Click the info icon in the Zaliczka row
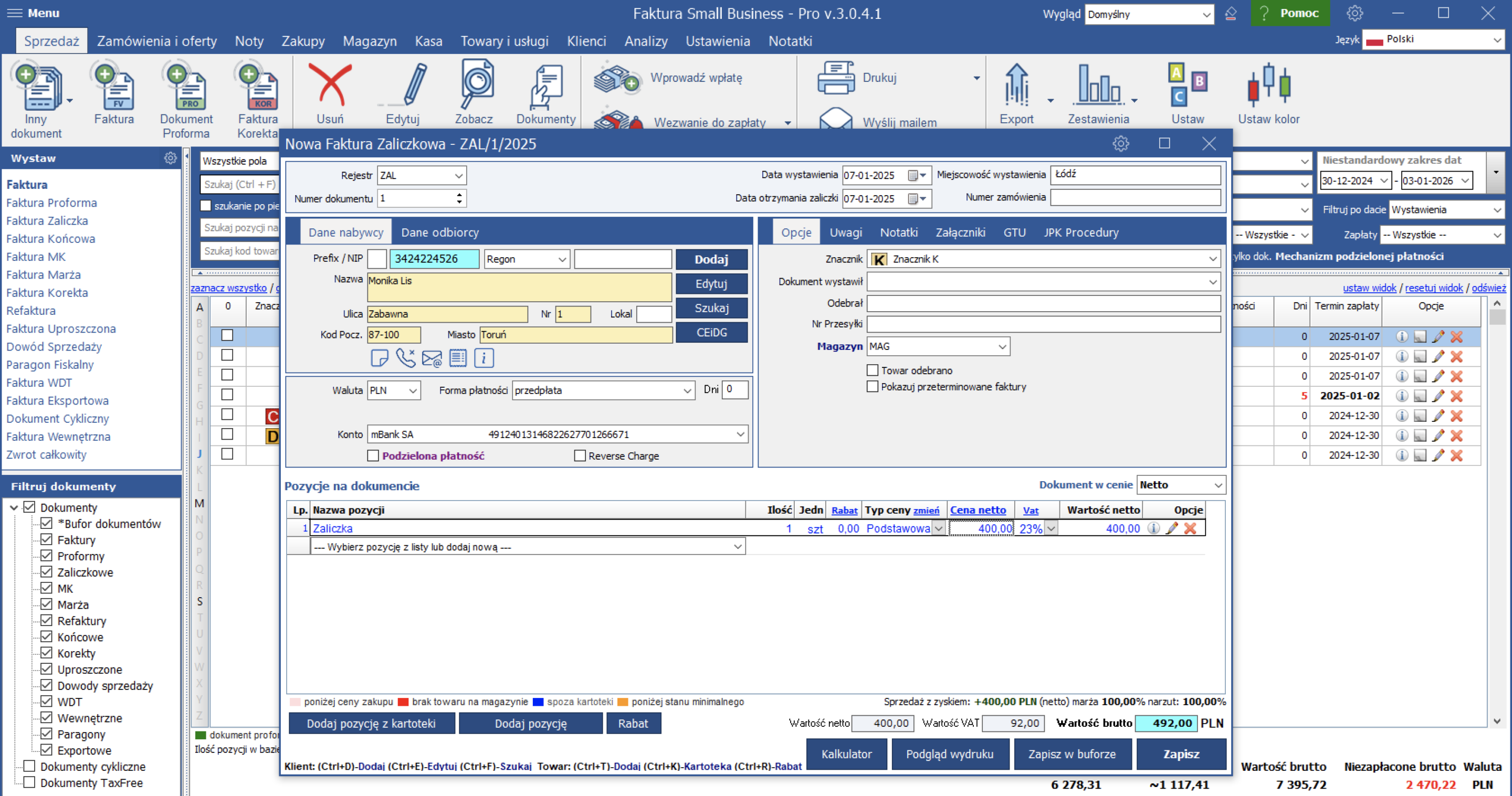Image resolution: width=1512 pixels, height=796 pixels. pos(1153,528)
